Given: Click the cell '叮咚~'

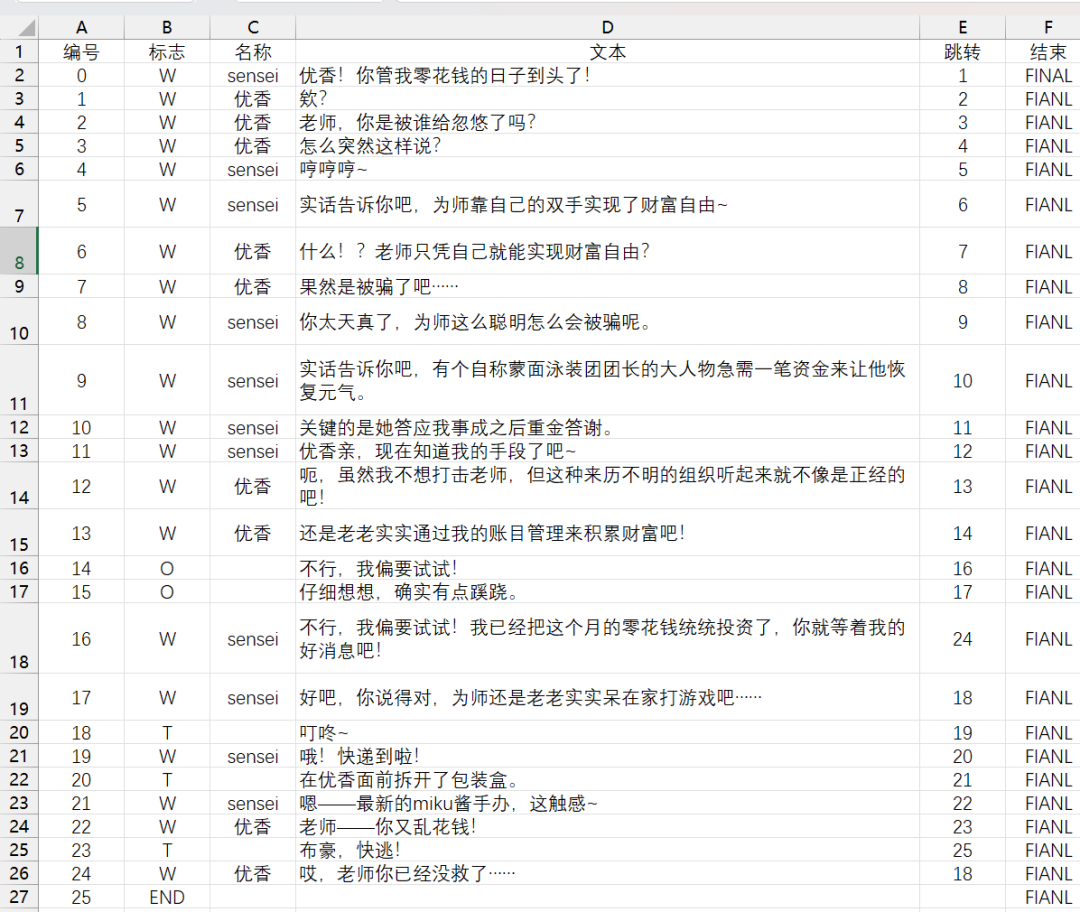Looking at the screenshot, I should point(608,732).
